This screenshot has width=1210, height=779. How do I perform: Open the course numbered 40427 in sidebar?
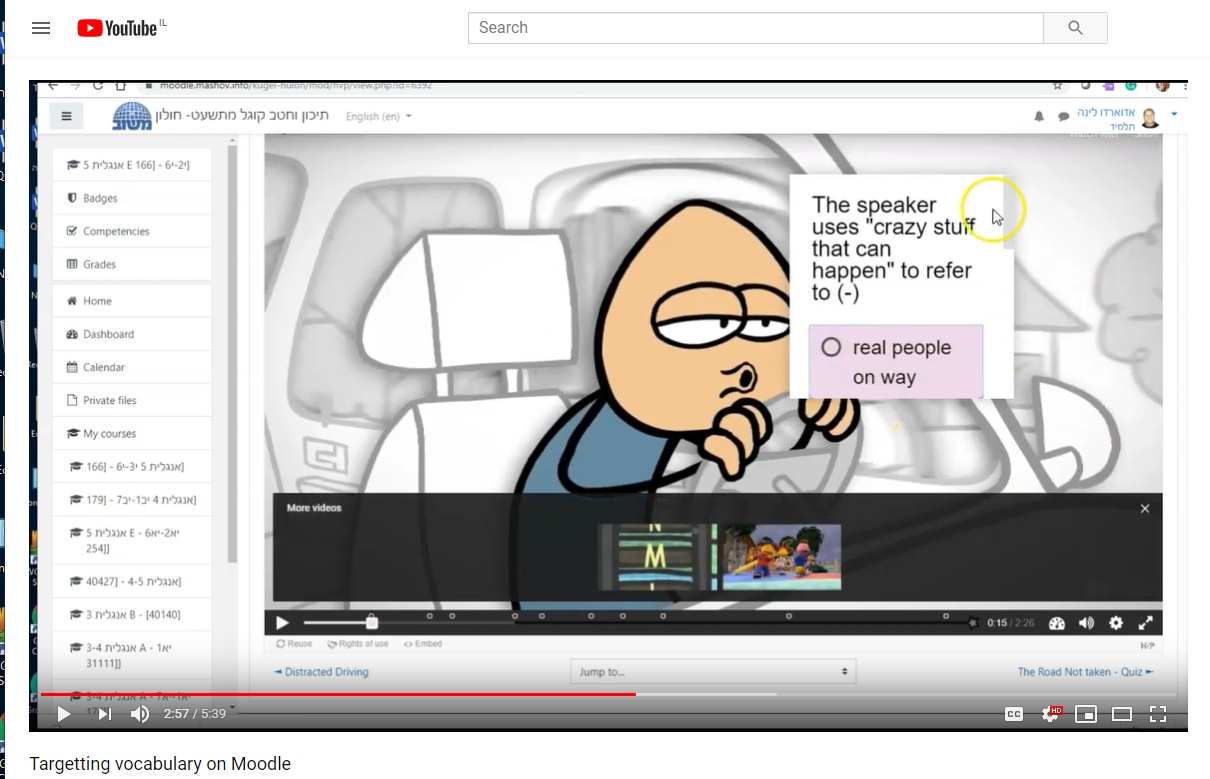click(132, 581)
